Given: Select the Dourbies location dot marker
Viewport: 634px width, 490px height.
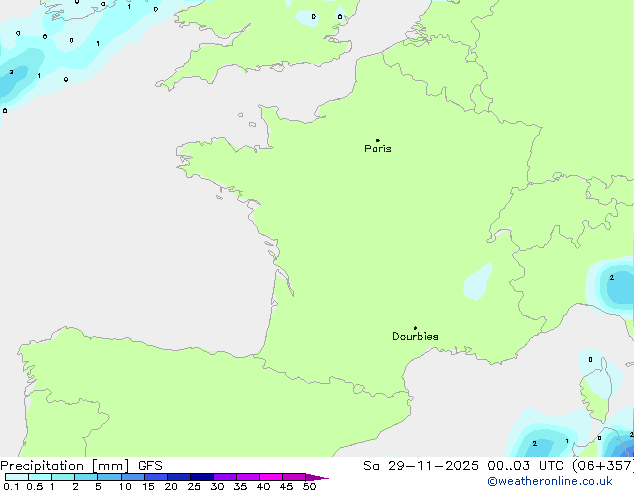Looking at the screenshot, I should pos(415,328).
